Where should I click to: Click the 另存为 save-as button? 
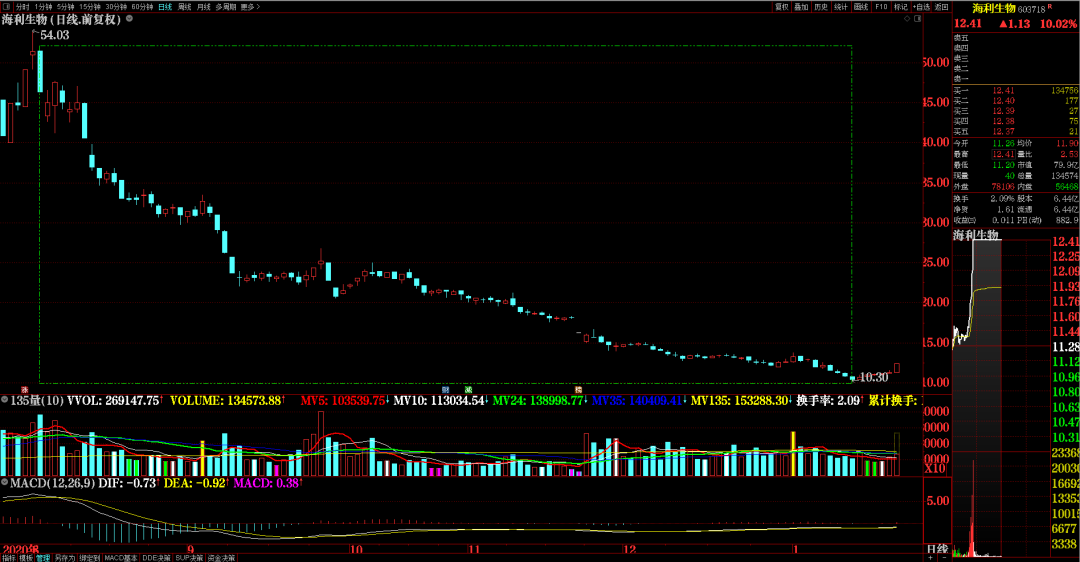point(65,558)
